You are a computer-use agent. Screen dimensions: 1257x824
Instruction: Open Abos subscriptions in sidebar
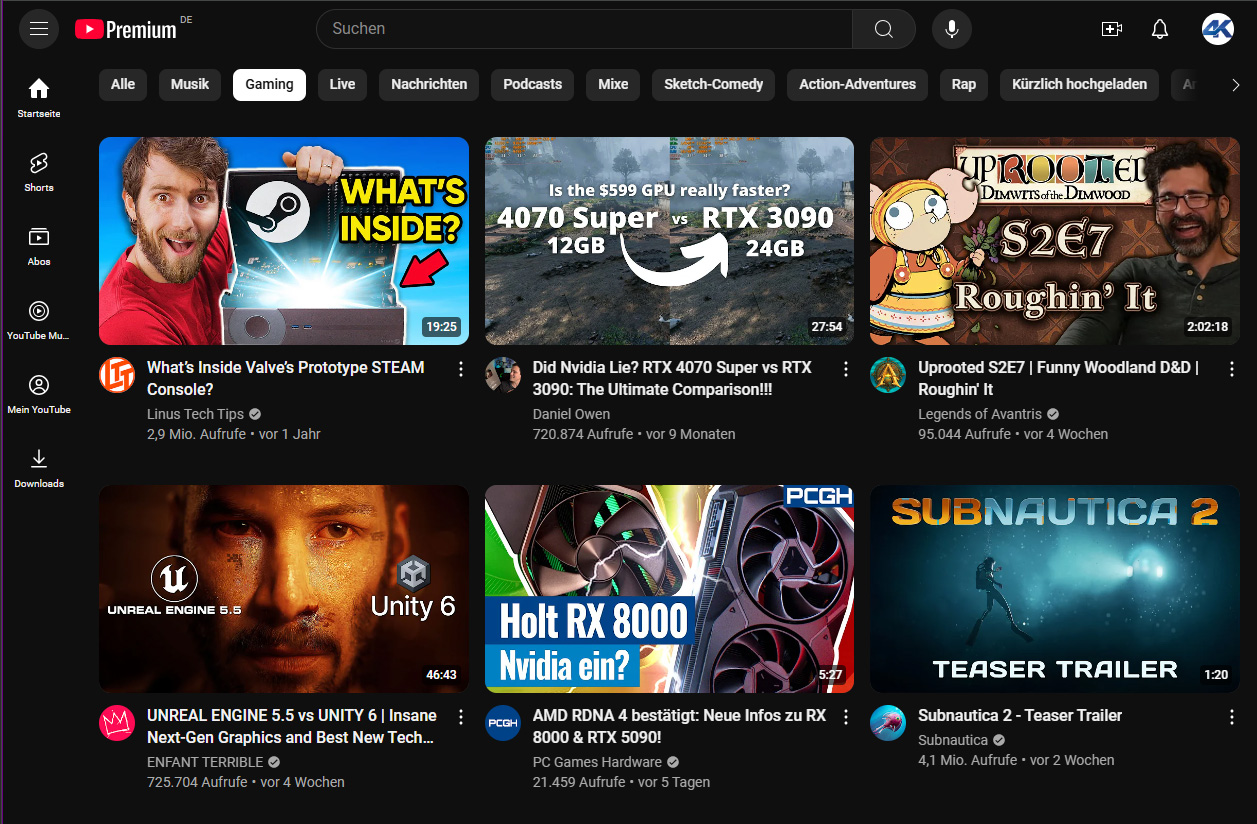click(x=39, y=245)
